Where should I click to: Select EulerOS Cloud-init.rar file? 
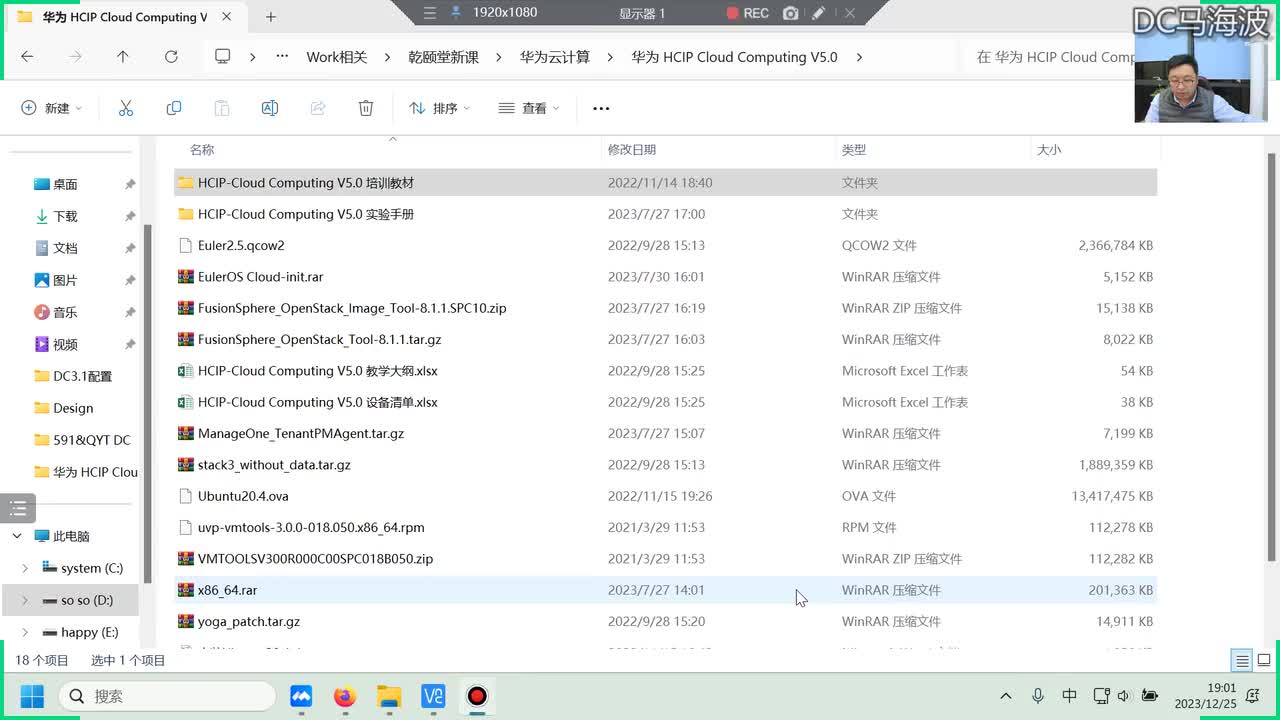pos(666,277)
